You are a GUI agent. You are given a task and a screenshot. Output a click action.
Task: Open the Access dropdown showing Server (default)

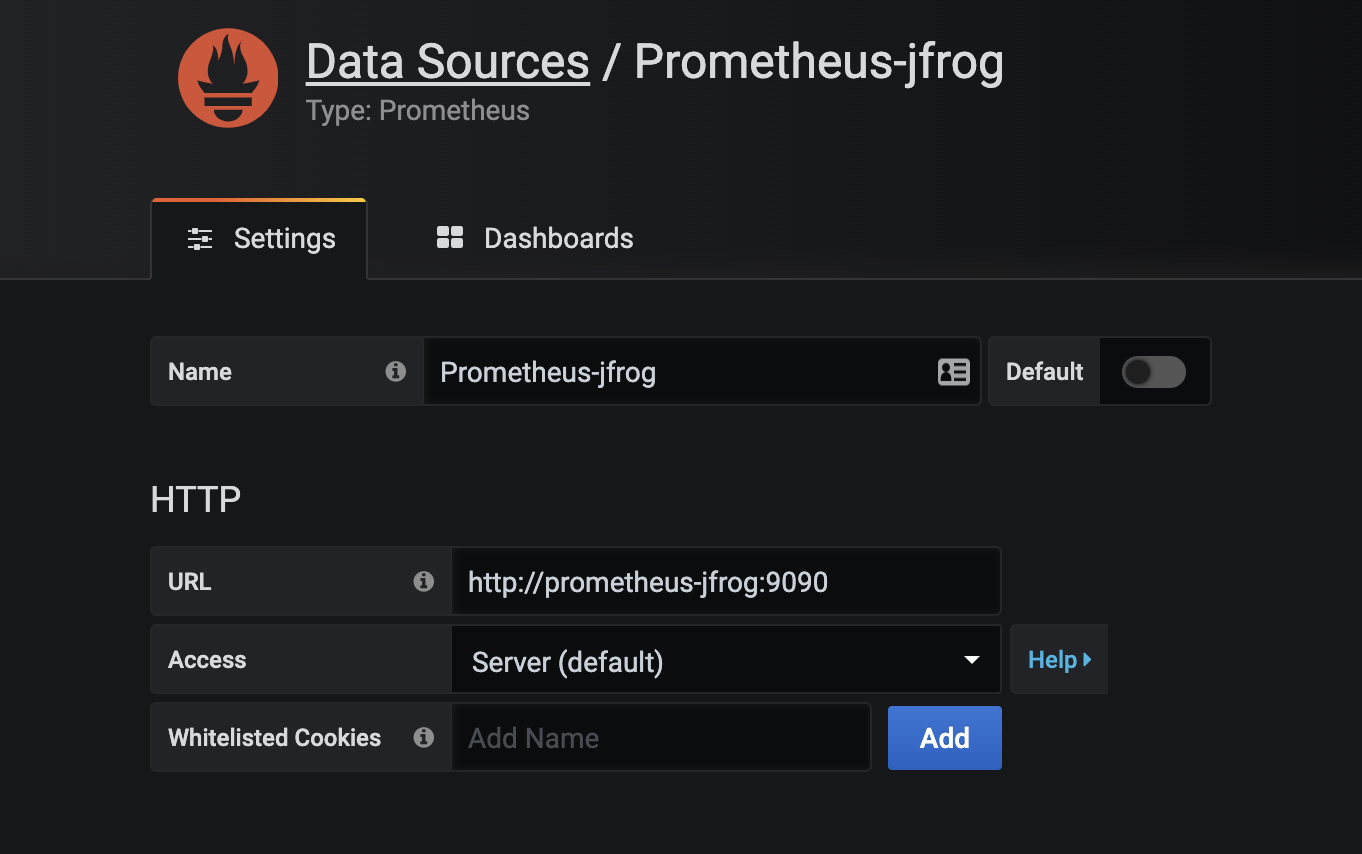[726, 660]
